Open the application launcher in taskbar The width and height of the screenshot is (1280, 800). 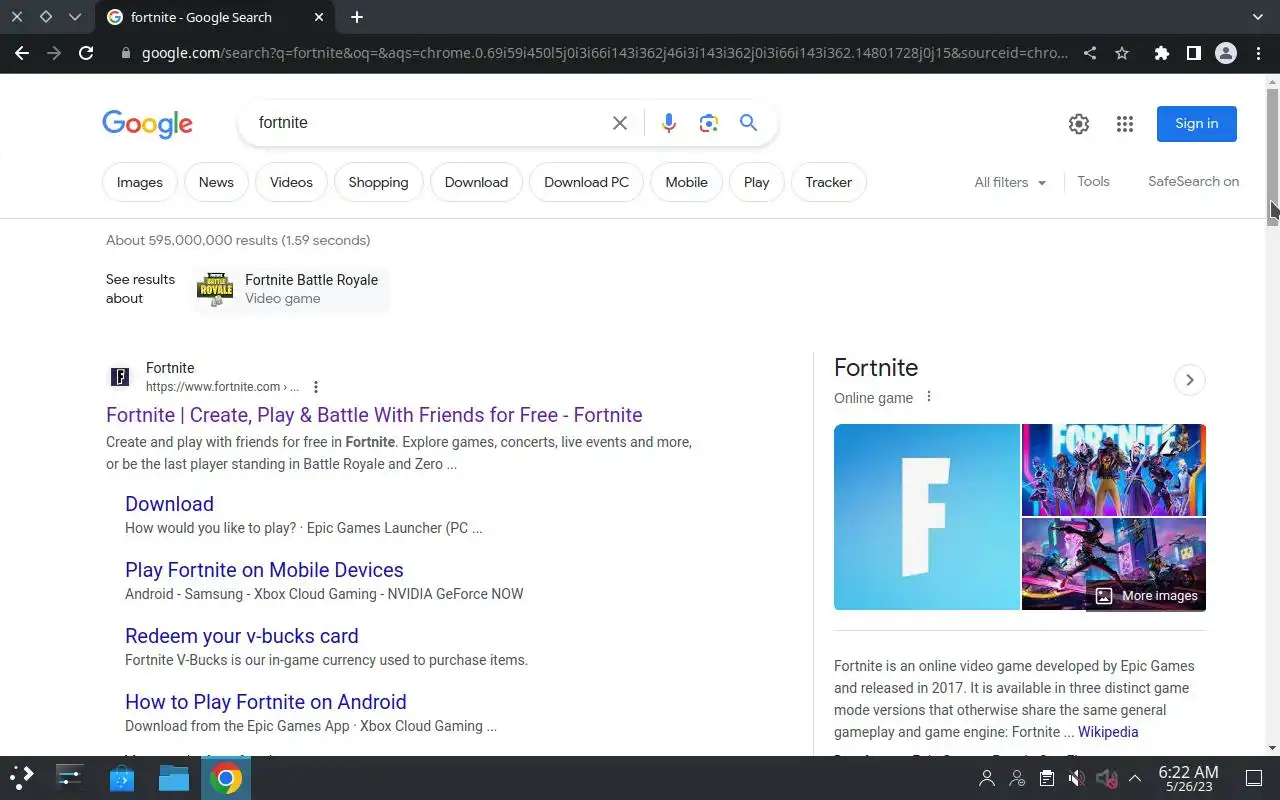[21, 777]
